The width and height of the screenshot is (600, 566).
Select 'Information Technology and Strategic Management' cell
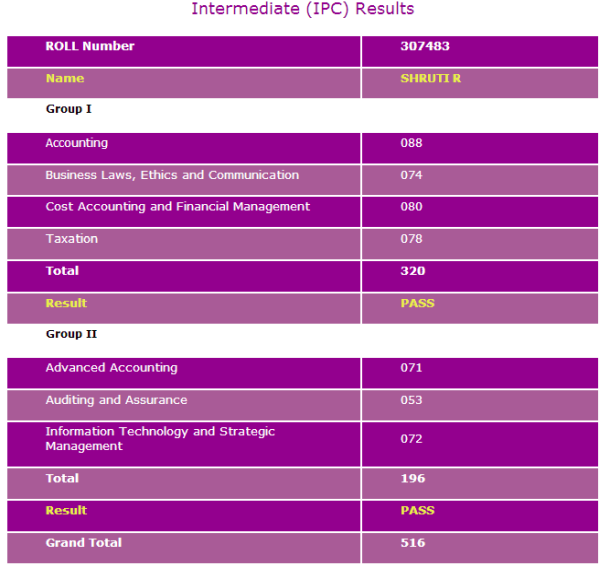pyautogui.click(x=160, y=439)
